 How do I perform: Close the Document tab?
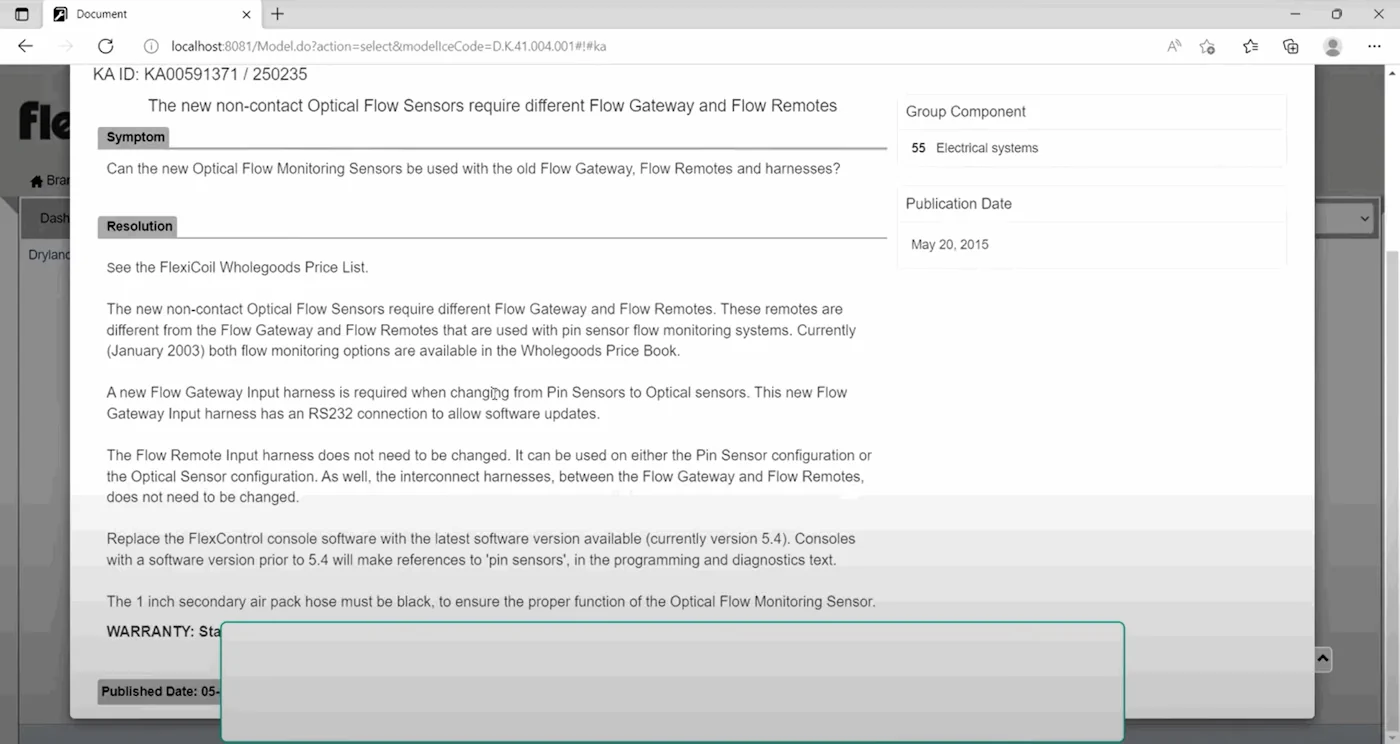[x=247, y=14]
